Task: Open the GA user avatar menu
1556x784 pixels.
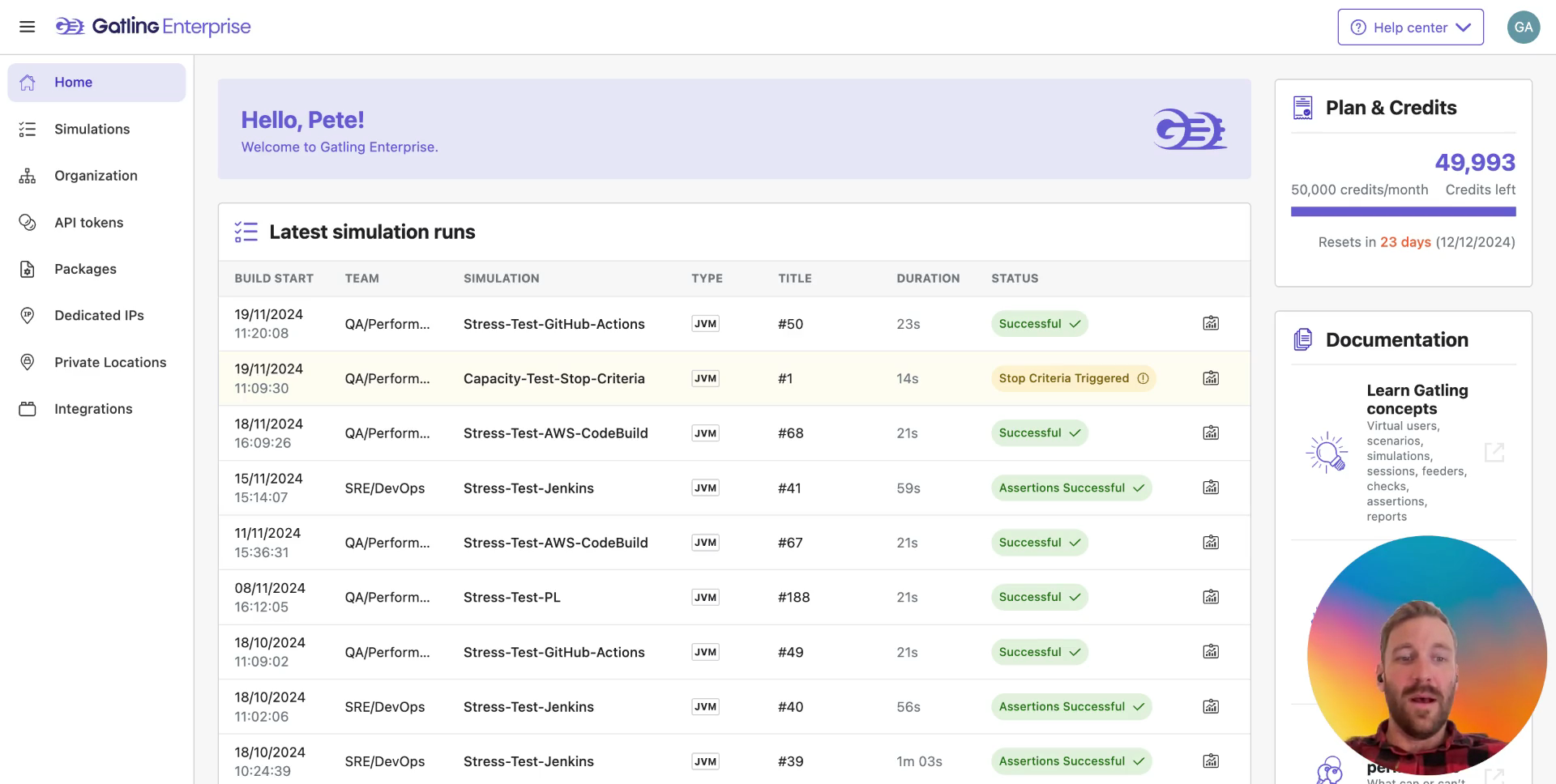Action: [1524, 27]
